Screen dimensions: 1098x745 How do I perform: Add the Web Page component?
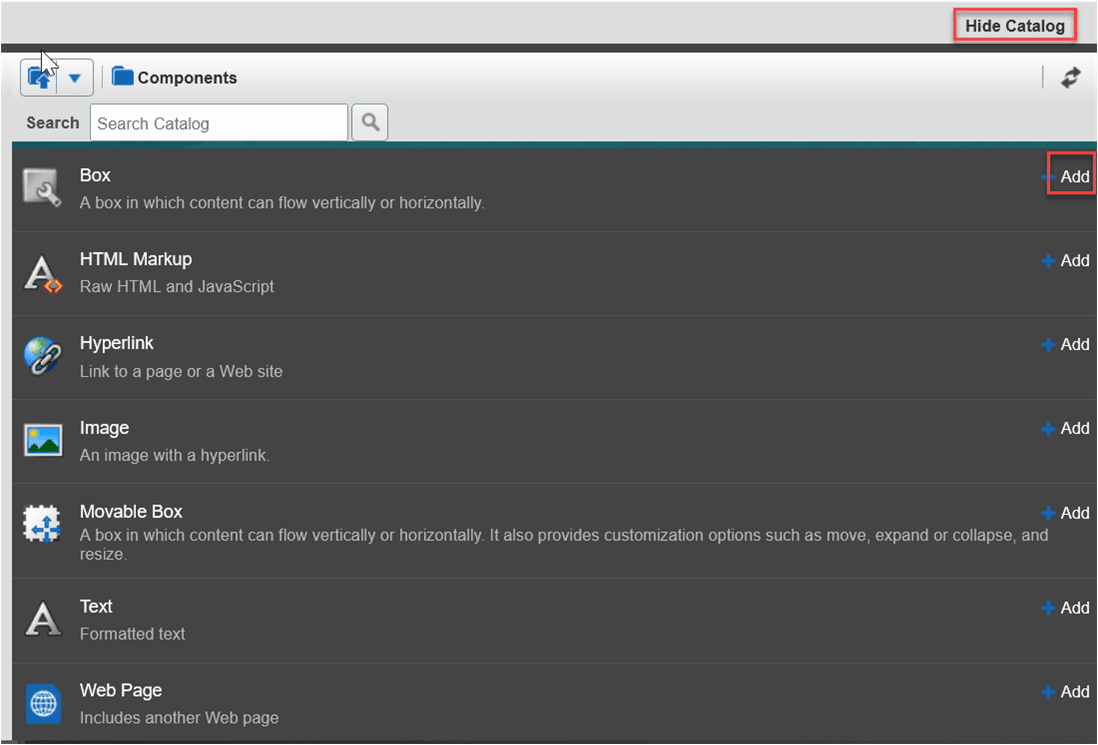1071,691
